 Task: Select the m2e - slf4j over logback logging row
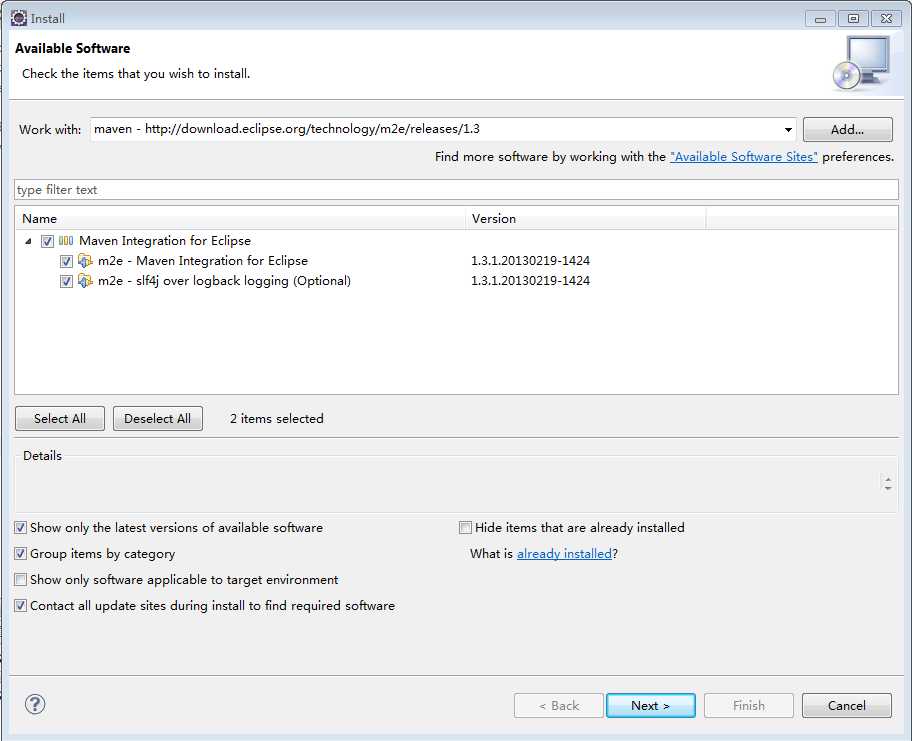[x=225, y=281]
